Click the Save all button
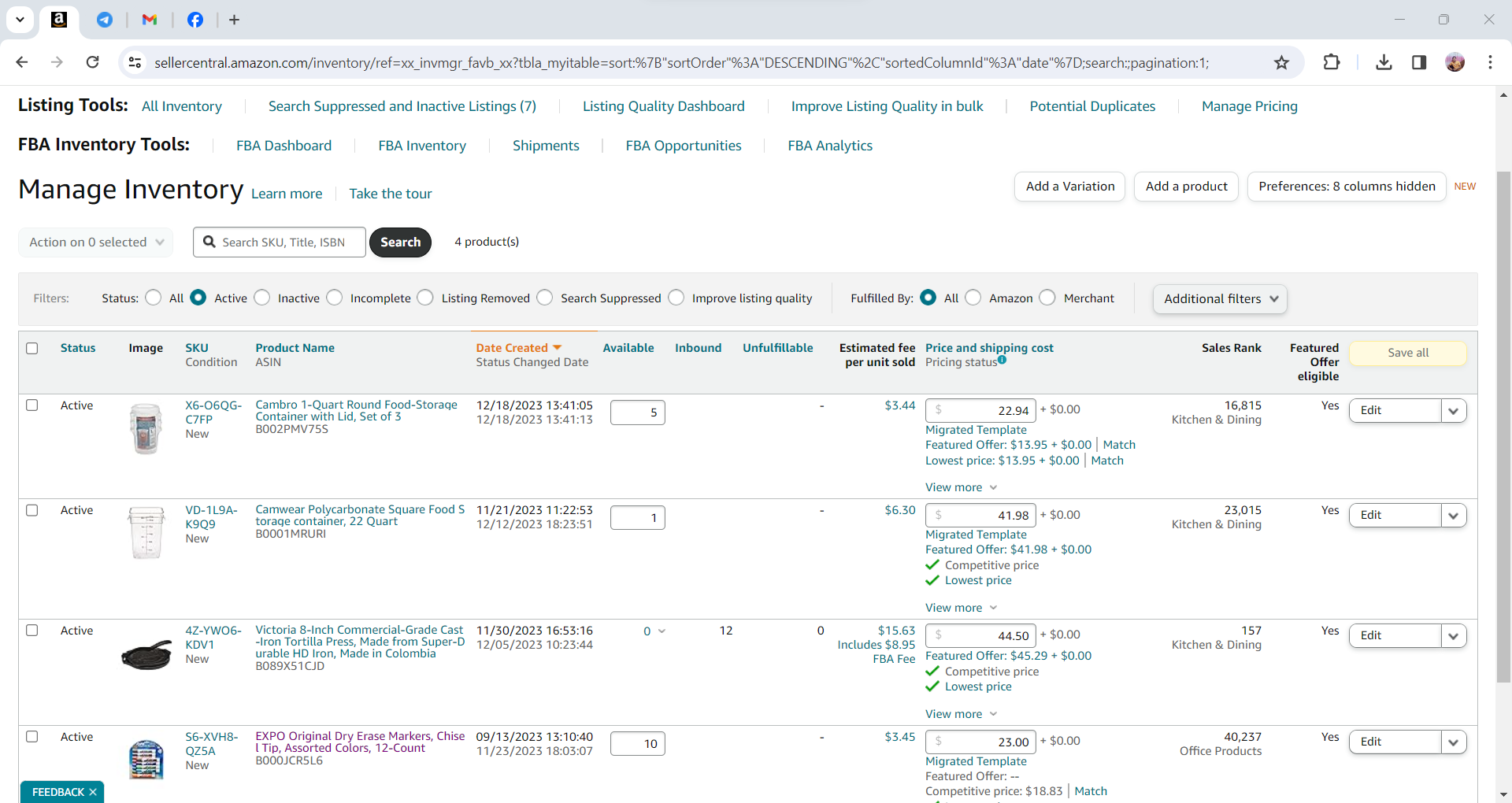This screenshot has width=1512, height=803. click(1408, 353)
